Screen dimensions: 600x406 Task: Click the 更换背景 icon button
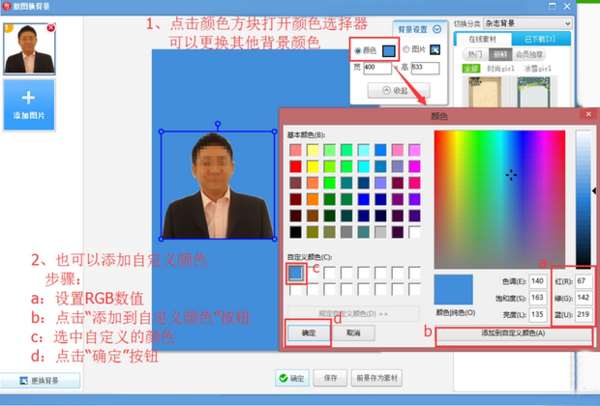[x=40, y=380]
